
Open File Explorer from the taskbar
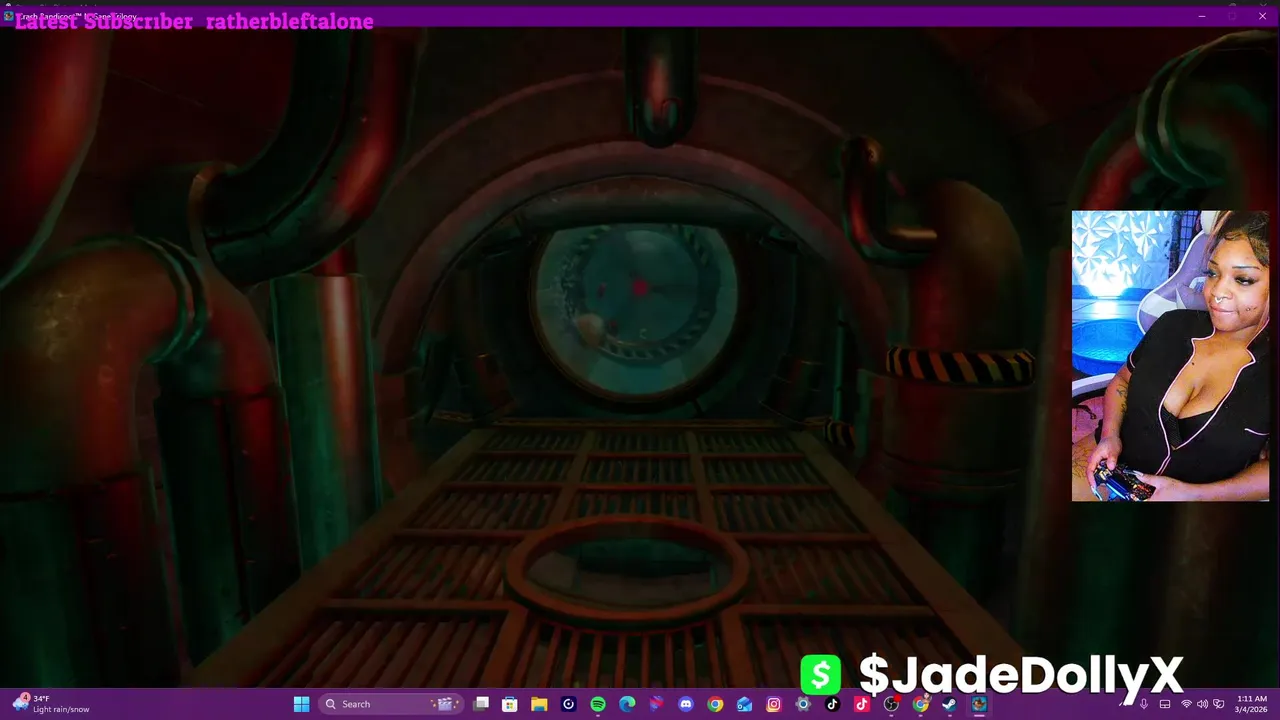point(539,704)
